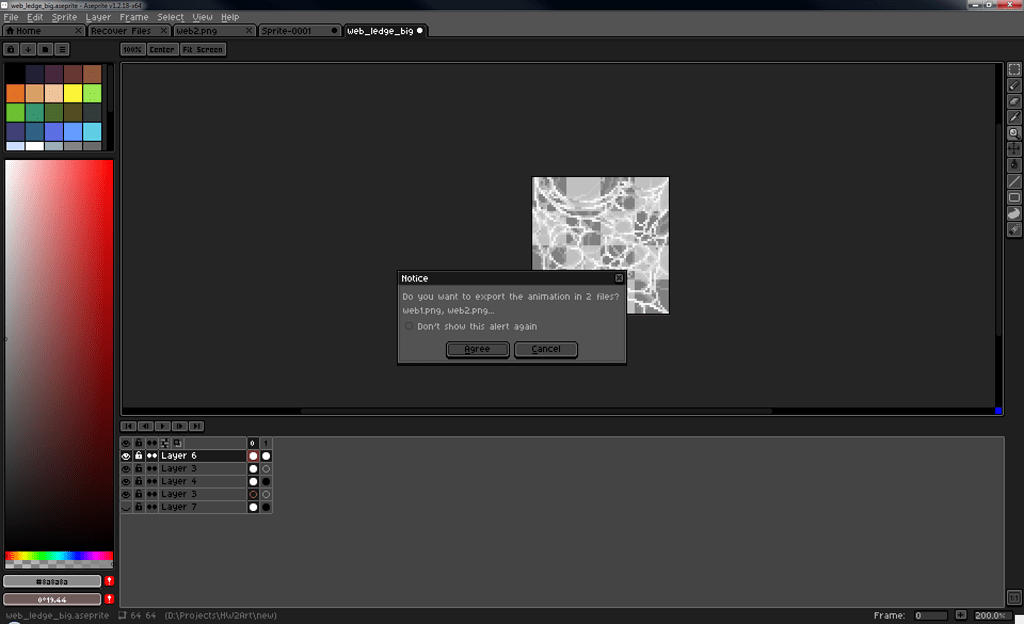Go to the next frame
The image size is (1024, 624).
(180, 426)
